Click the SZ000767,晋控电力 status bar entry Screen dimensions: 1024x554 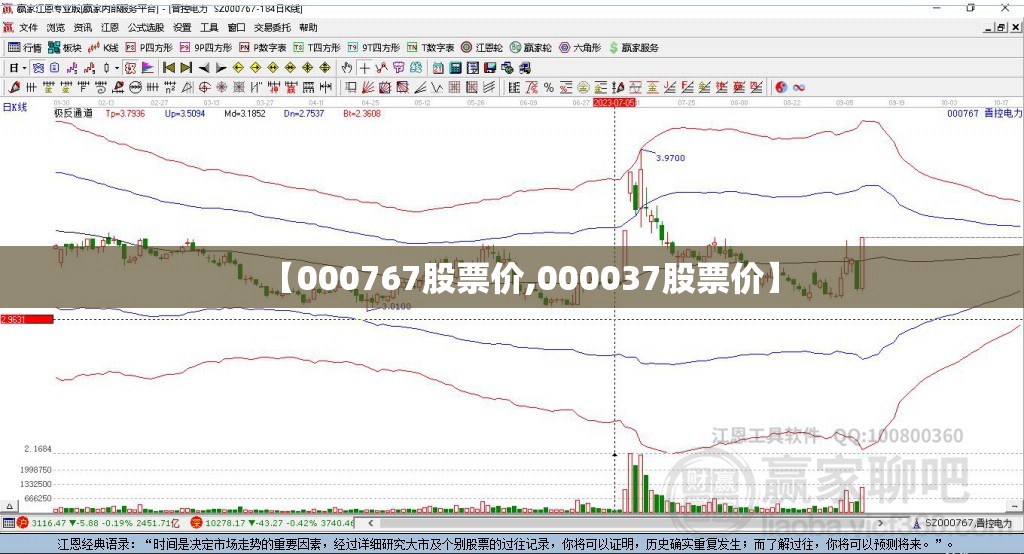click(x=963, y=523)
